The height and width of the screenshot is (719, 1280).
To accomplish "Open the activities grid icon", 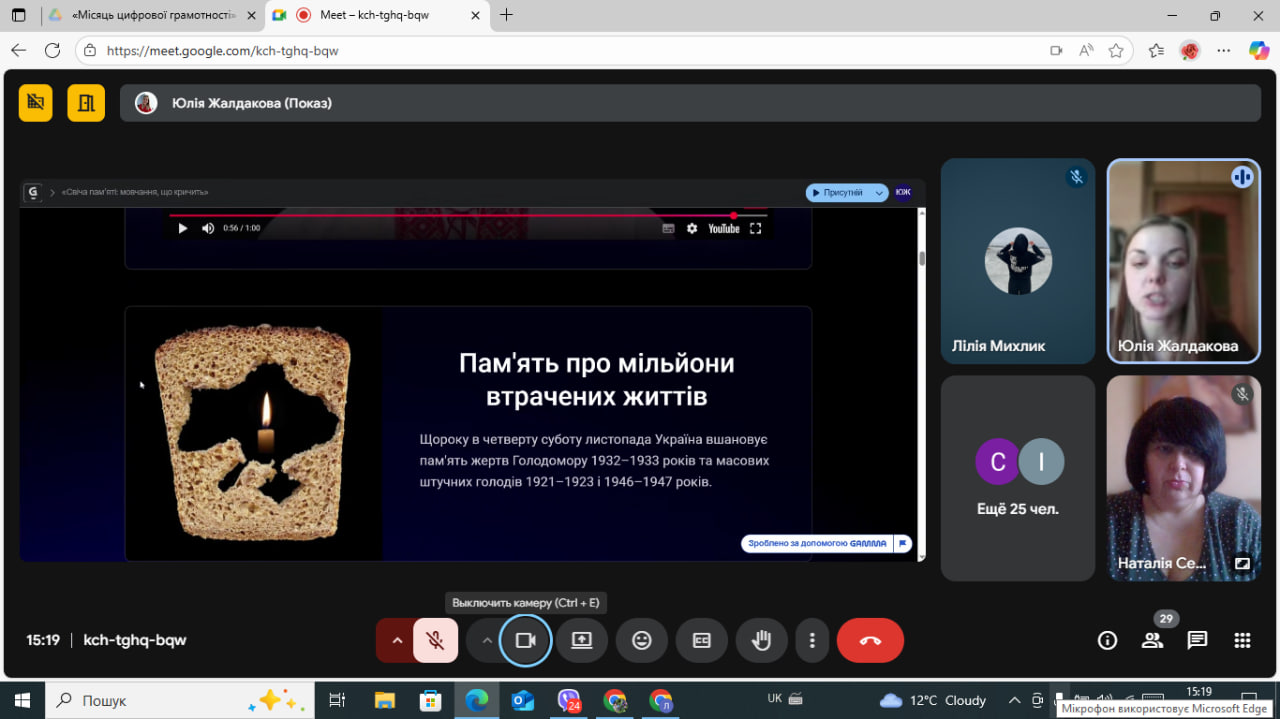I will pos(1242,641).
